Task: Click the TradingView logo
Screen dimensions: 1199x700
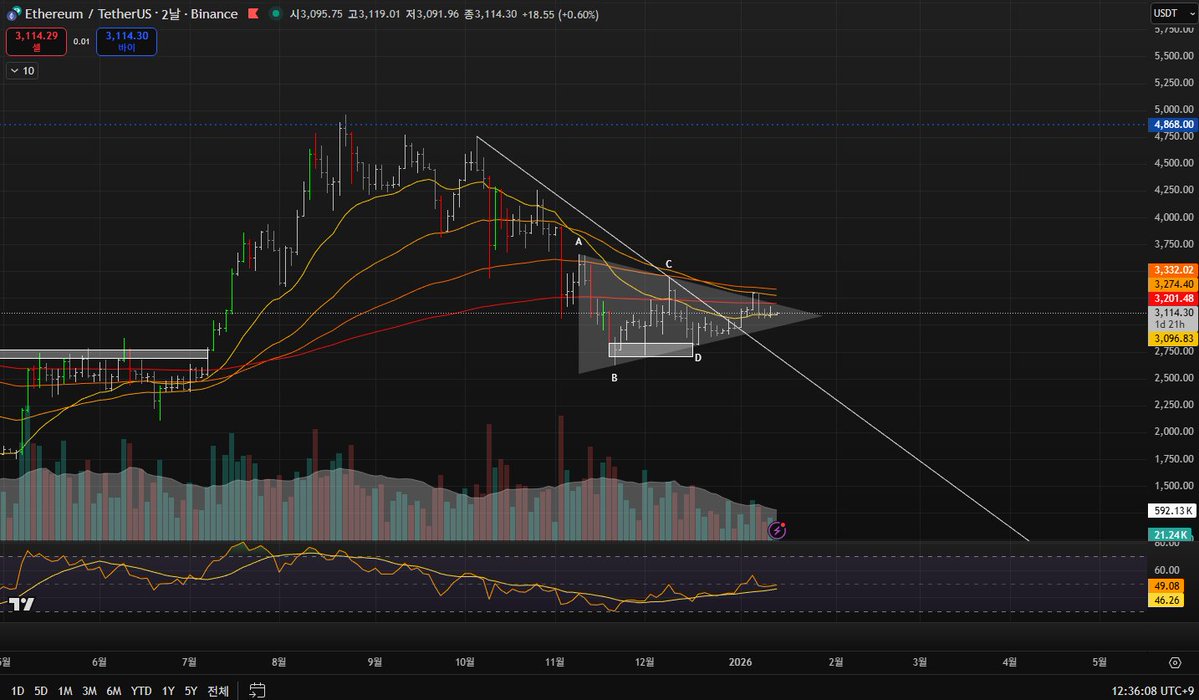Action: (x=21, y=604)
